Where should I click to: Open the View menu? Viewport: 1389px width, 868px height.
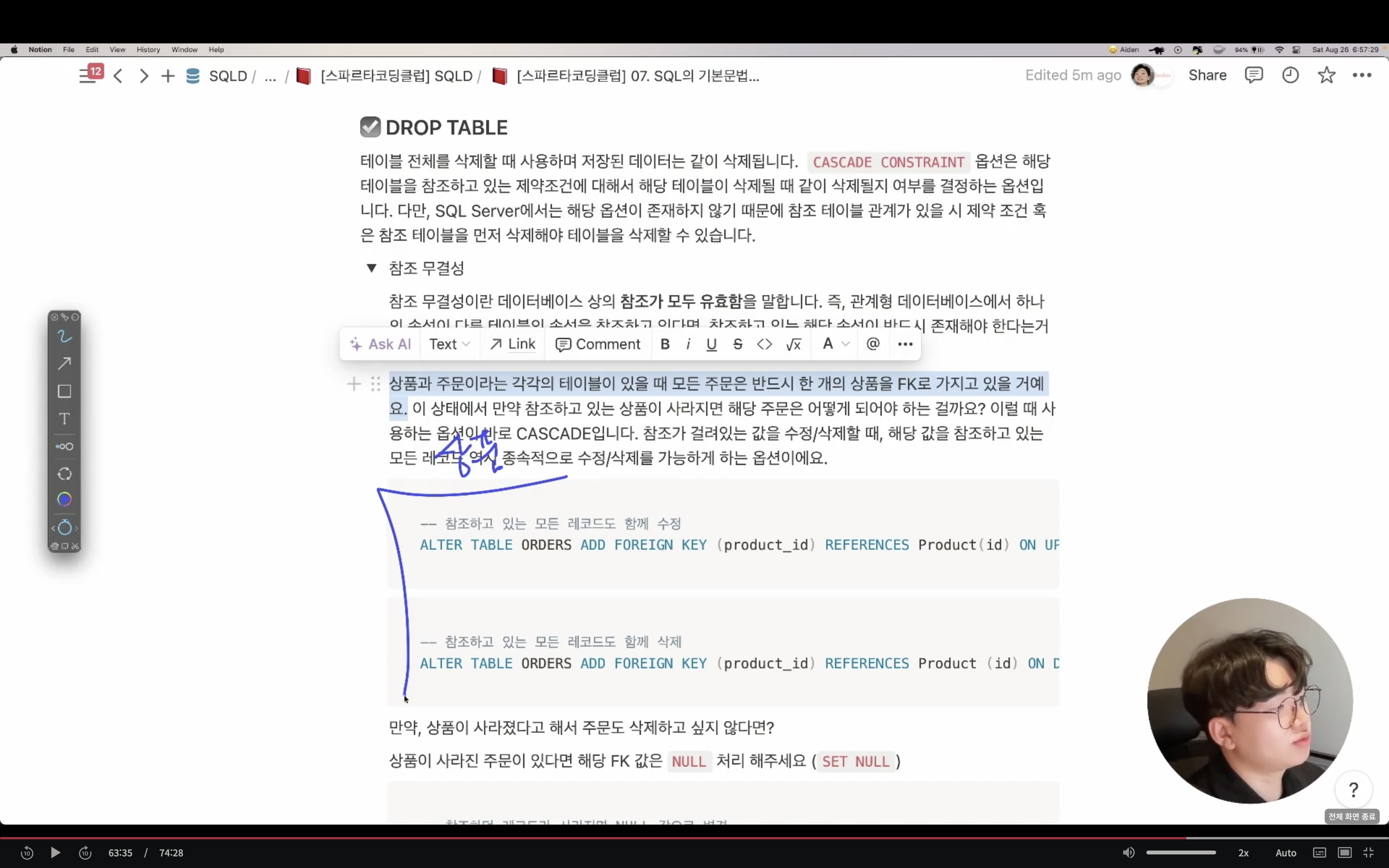(117, 49)
